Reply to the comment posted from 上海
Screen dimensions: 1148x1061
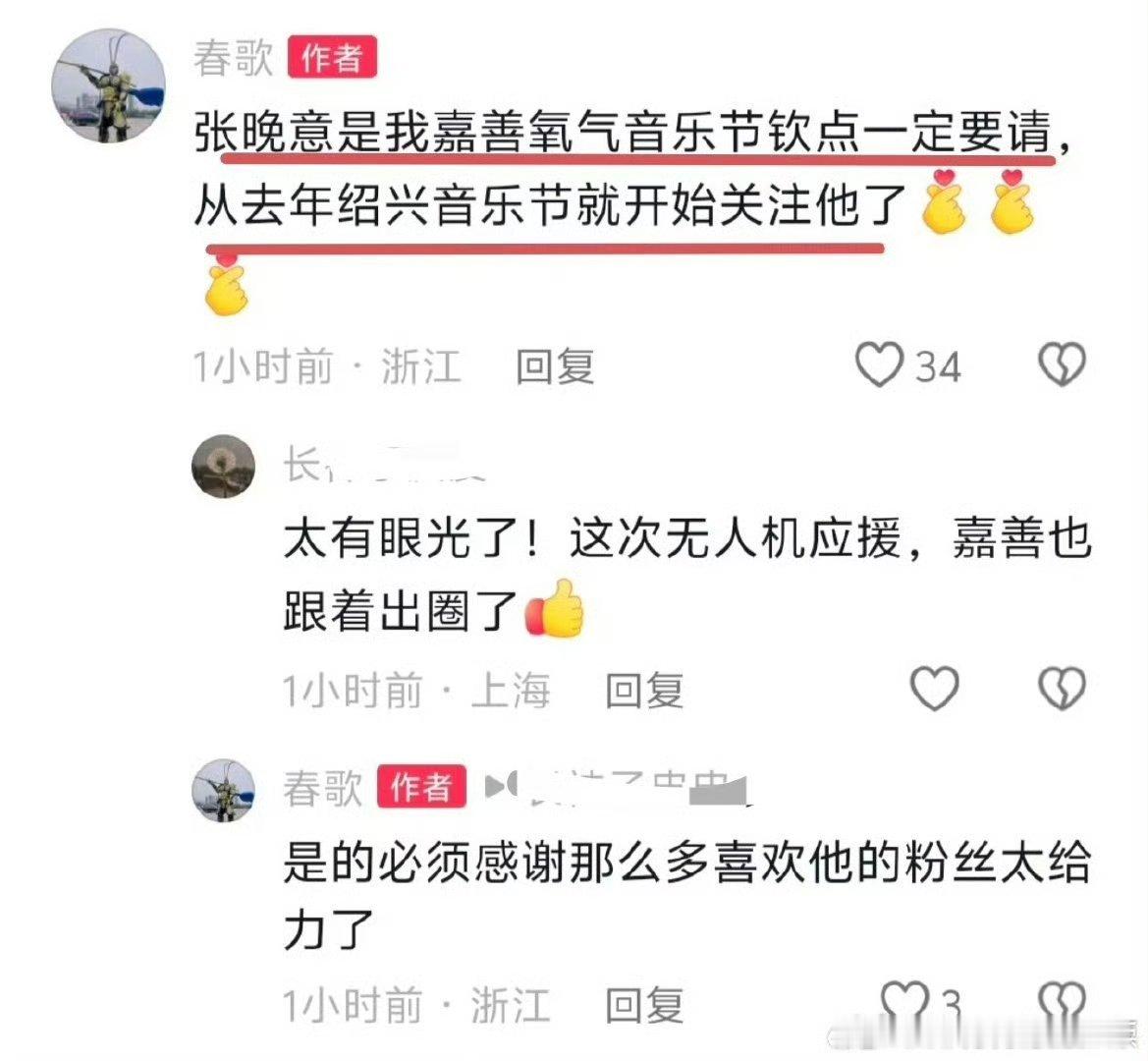(x=644, y=691)
